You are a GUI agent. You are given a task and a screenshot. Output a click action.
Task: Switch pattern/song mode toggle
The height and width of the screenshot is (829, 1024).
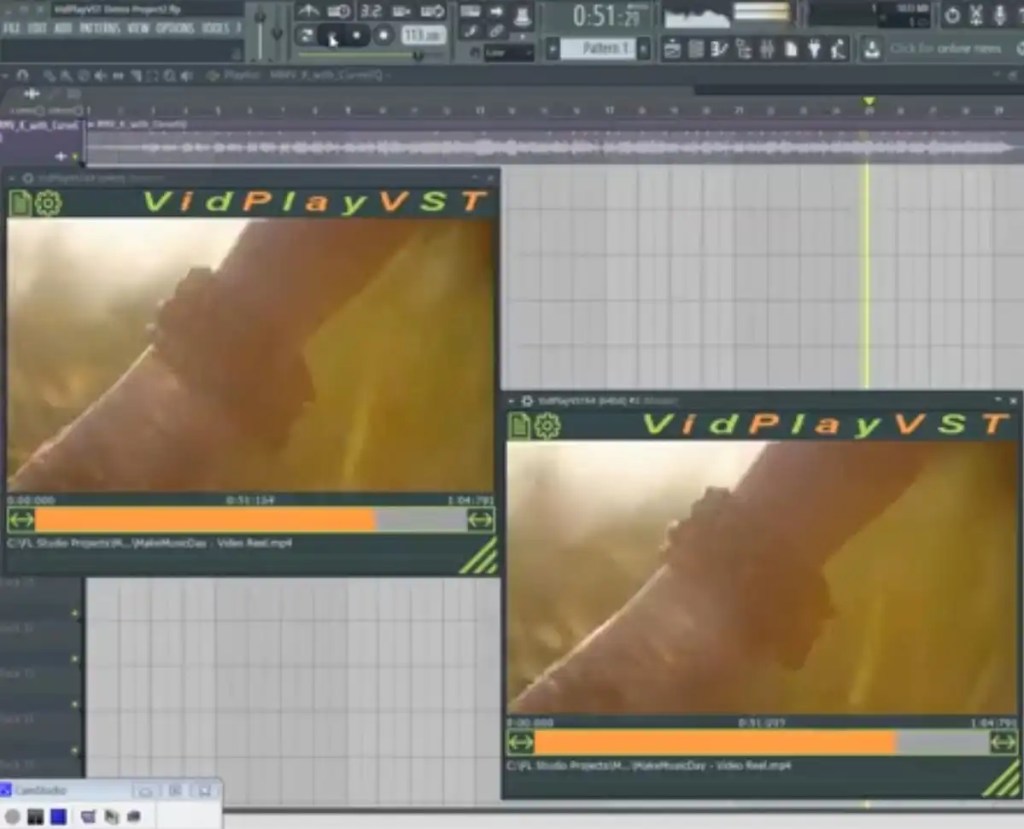coord(306,35)
